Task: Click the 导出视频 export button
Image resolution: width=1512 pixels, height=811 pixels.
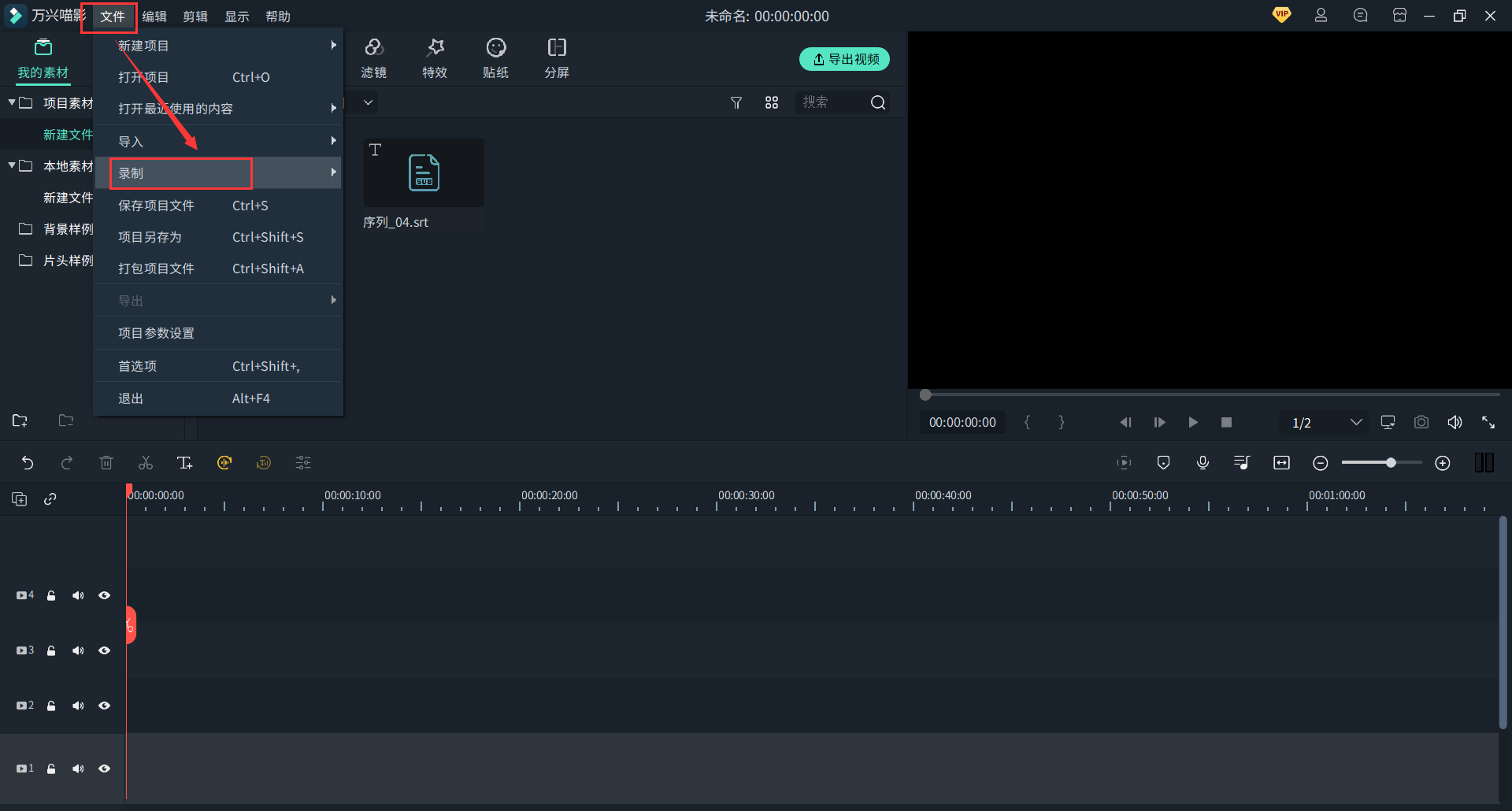Action: [844, 59]
